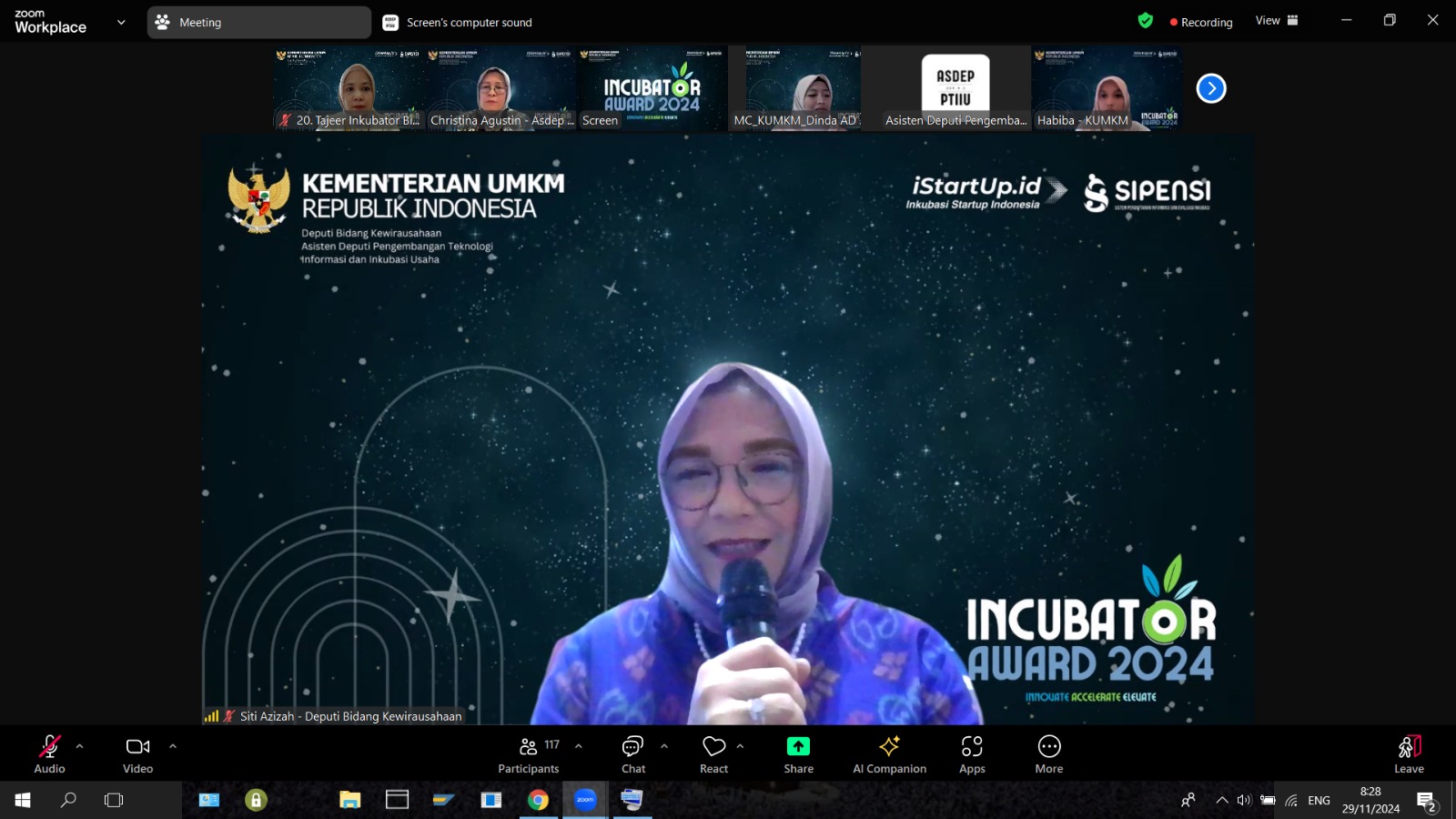Select the Meeting tab
Image resolution: width=1456 pixels, height=819 pixels.
(x=259, y=22)
